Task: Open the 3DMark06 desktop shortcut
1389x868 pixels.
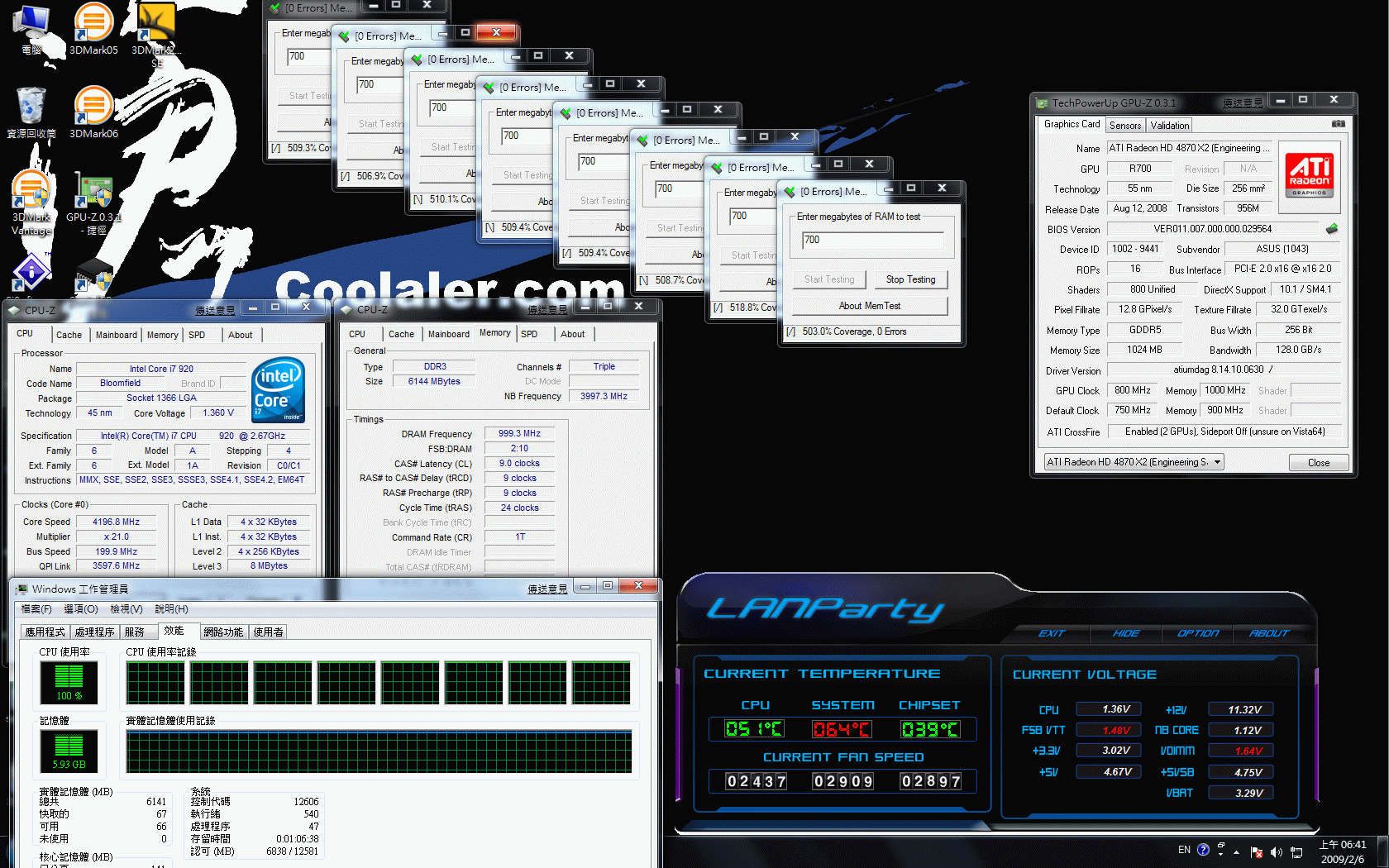Action: pyautogui.click(x=93, y=112)
